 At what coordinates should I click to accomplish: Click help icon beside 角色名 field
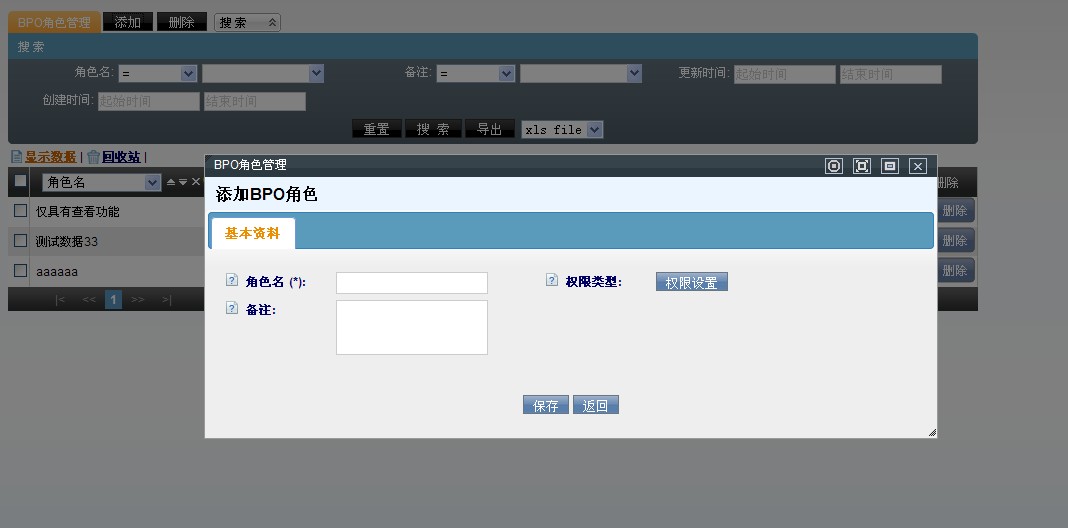click(x=232, y=281)
